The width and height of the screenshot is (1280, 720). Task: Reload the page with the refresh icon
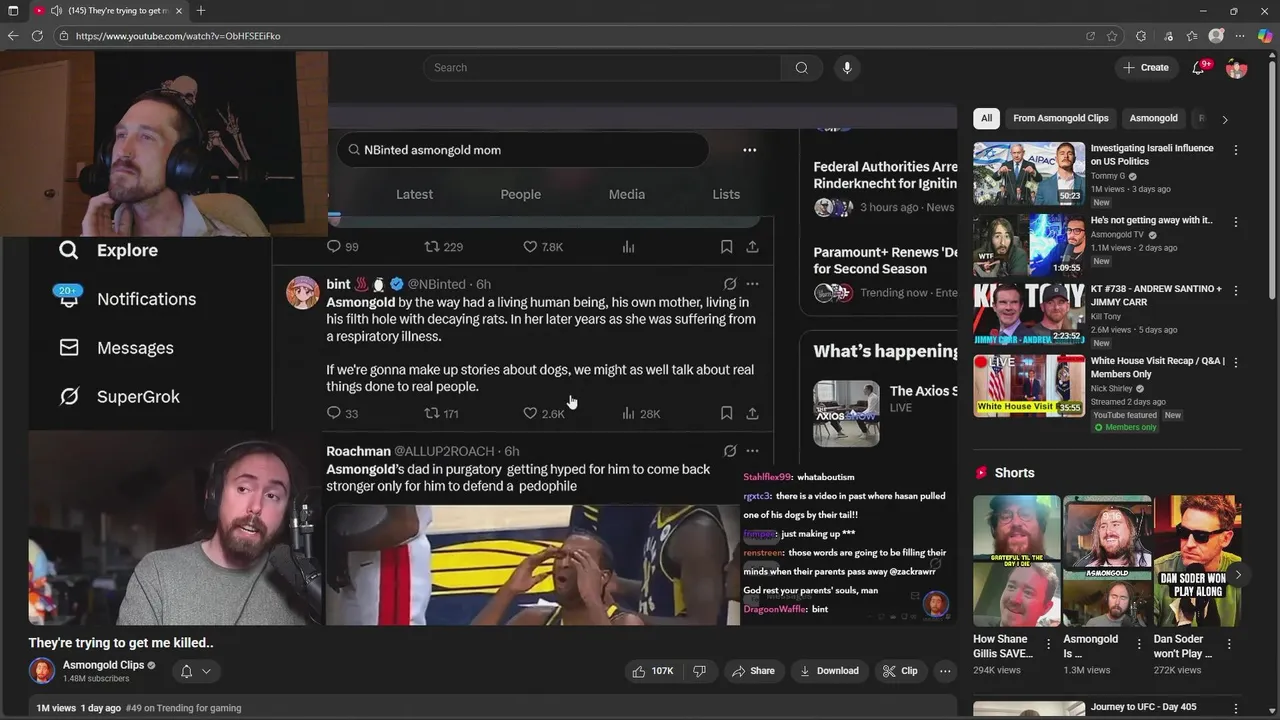pyautogui.click(x=37, y=36)
